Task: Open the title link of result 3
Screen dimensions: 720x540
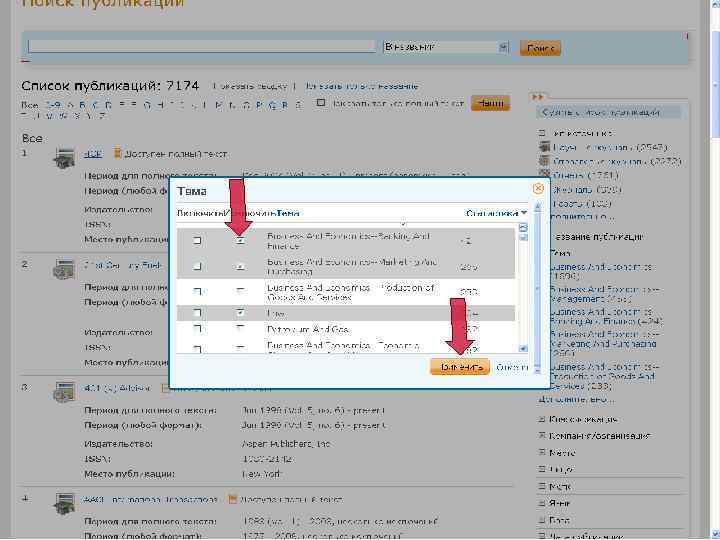Action: click(x=117, y=388)
